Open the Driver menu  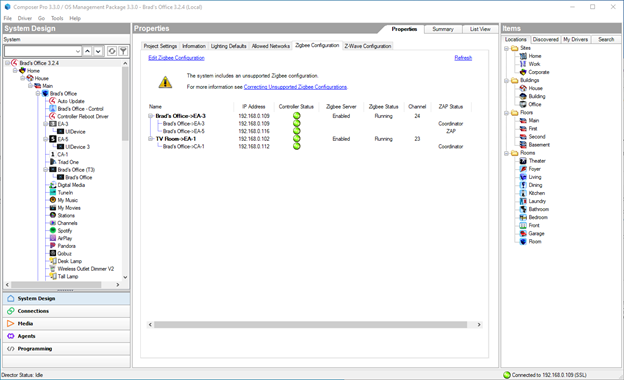25,18
